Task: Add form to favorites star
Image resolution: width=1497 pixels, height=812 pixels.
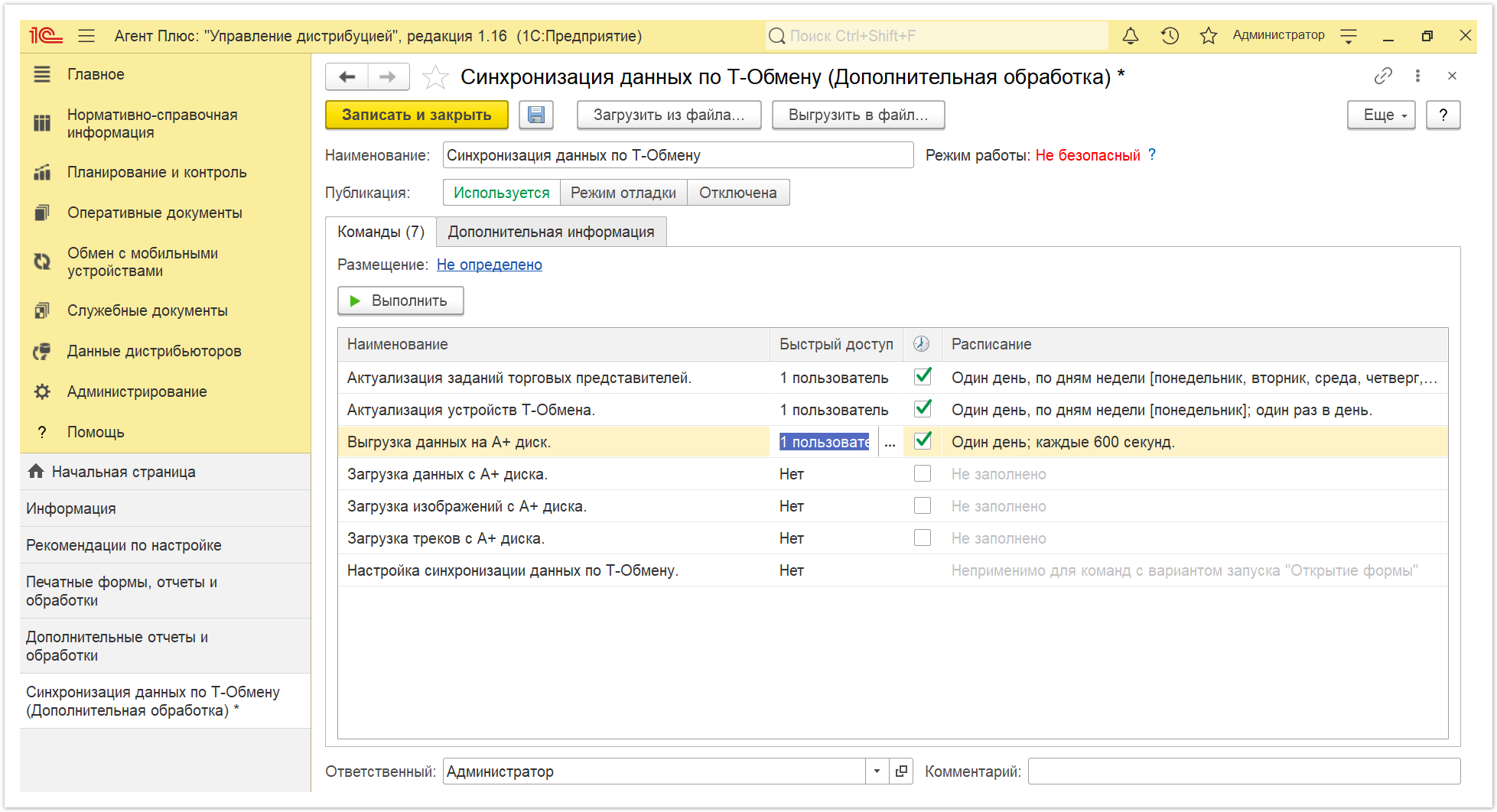Action: [x=435, y=76]
